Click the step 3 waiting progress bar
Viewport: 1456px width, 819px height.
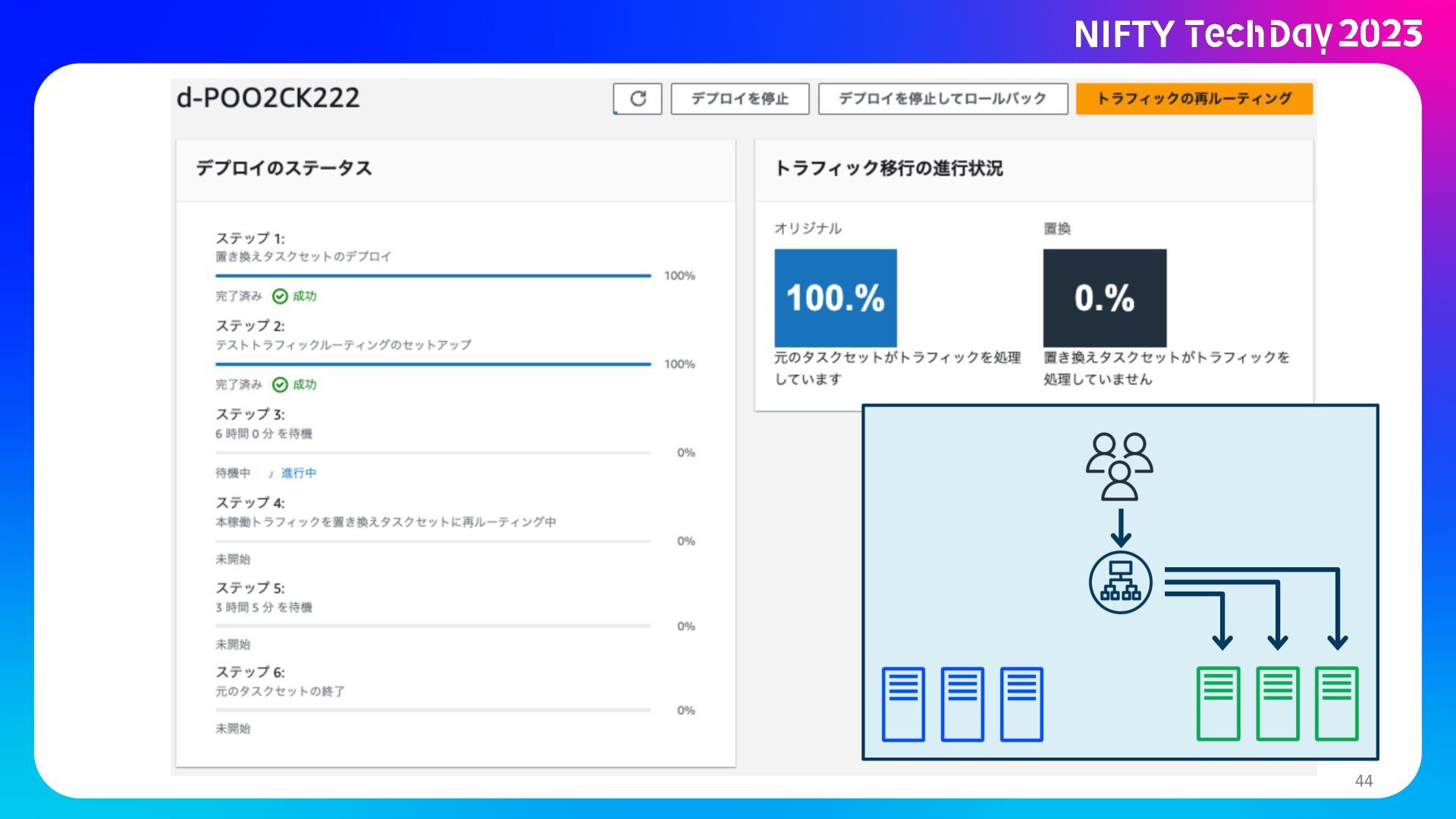point(433,453)
